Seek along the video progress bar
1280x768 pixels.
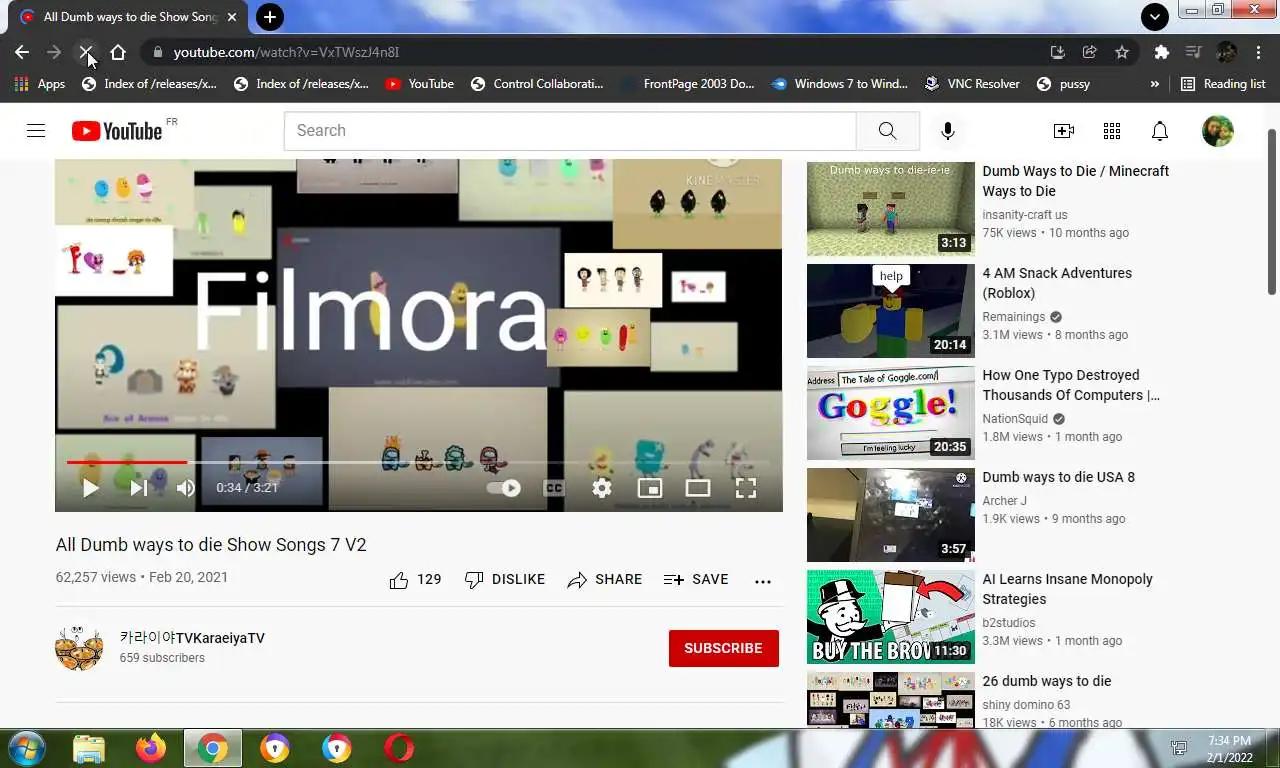pos(418,462)
